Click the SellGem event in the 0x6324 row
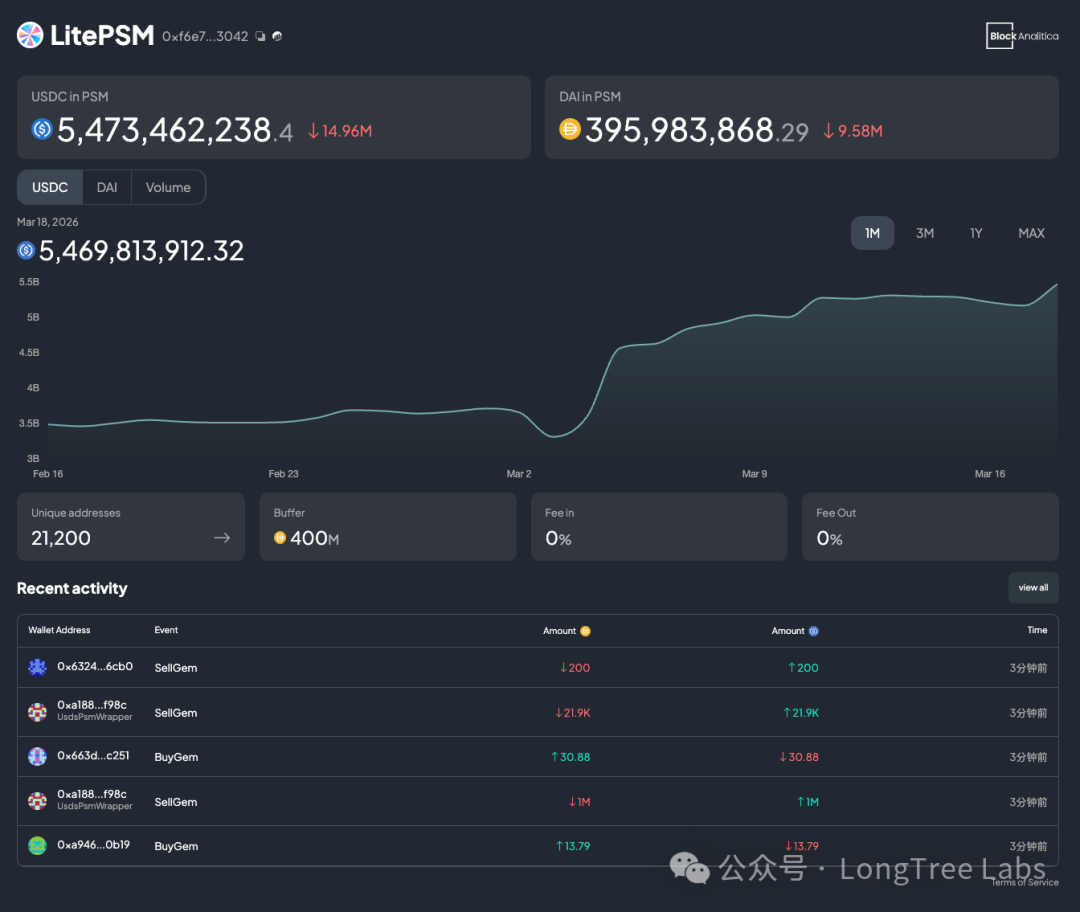1080x912 pixels. pyautogui.click(x=176, y=668)
